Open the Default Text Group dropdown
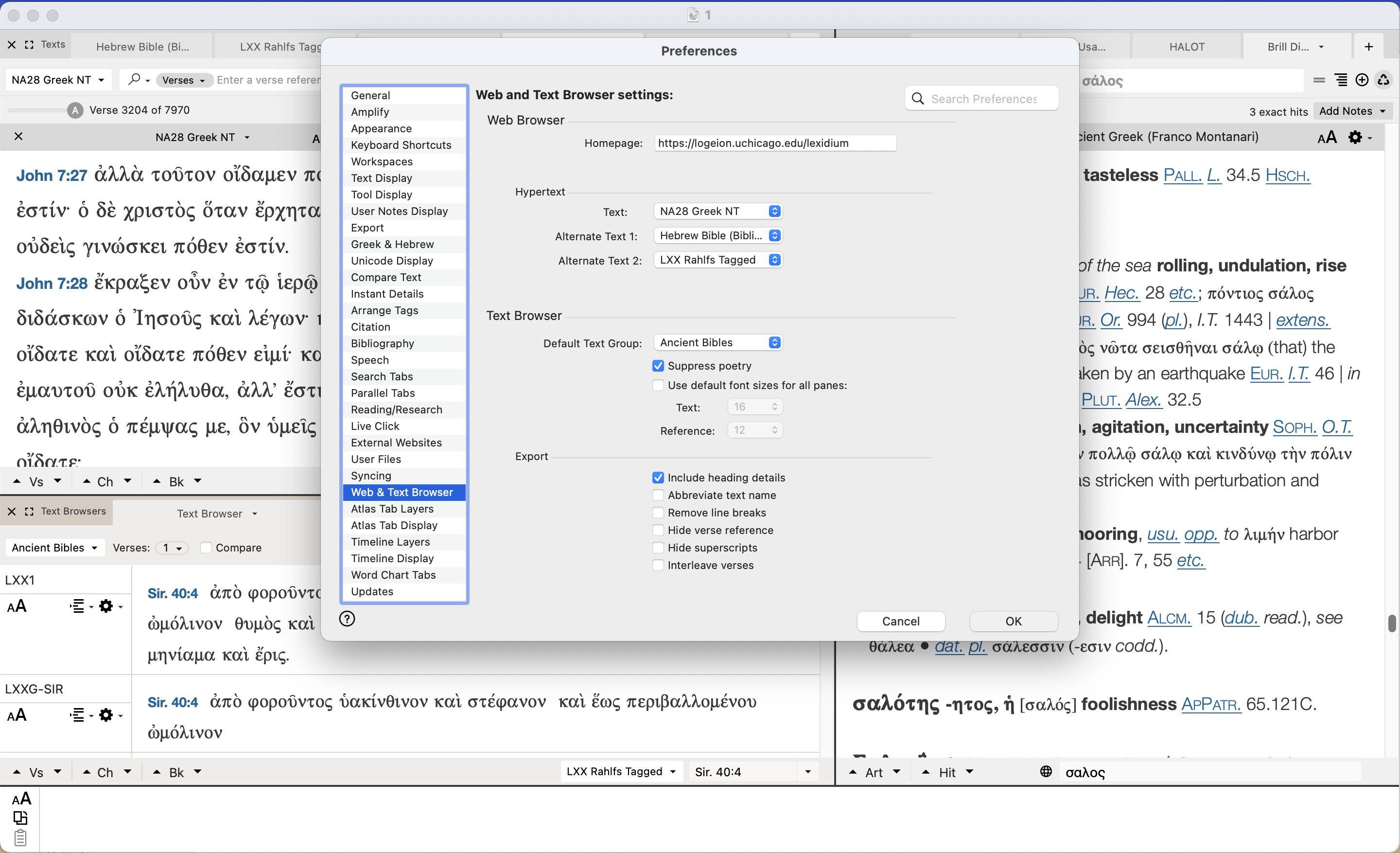Image resolution: width=1400 pixels, height=853 pixels. [x=718, y=342]
